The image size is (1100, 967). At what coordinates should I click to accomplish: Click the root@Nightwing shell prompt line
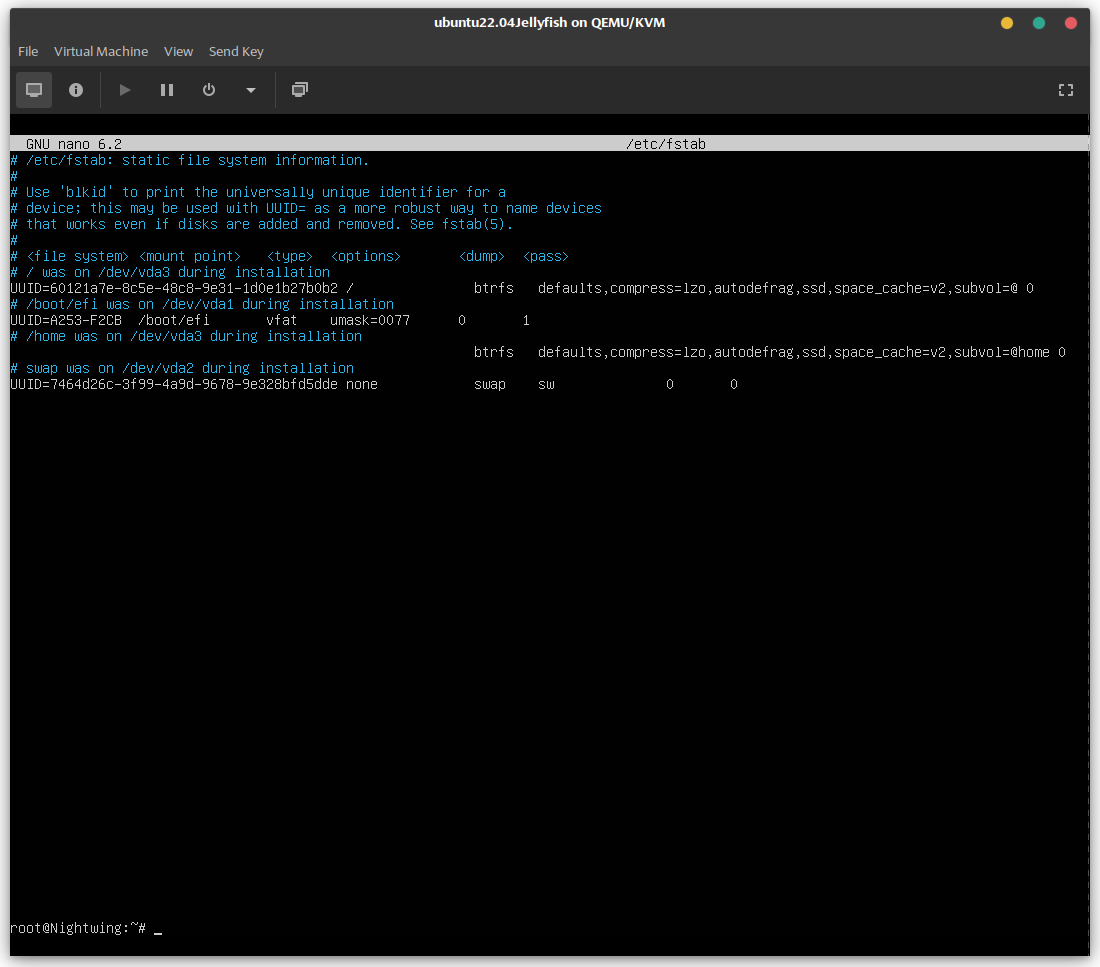point(80,928)
